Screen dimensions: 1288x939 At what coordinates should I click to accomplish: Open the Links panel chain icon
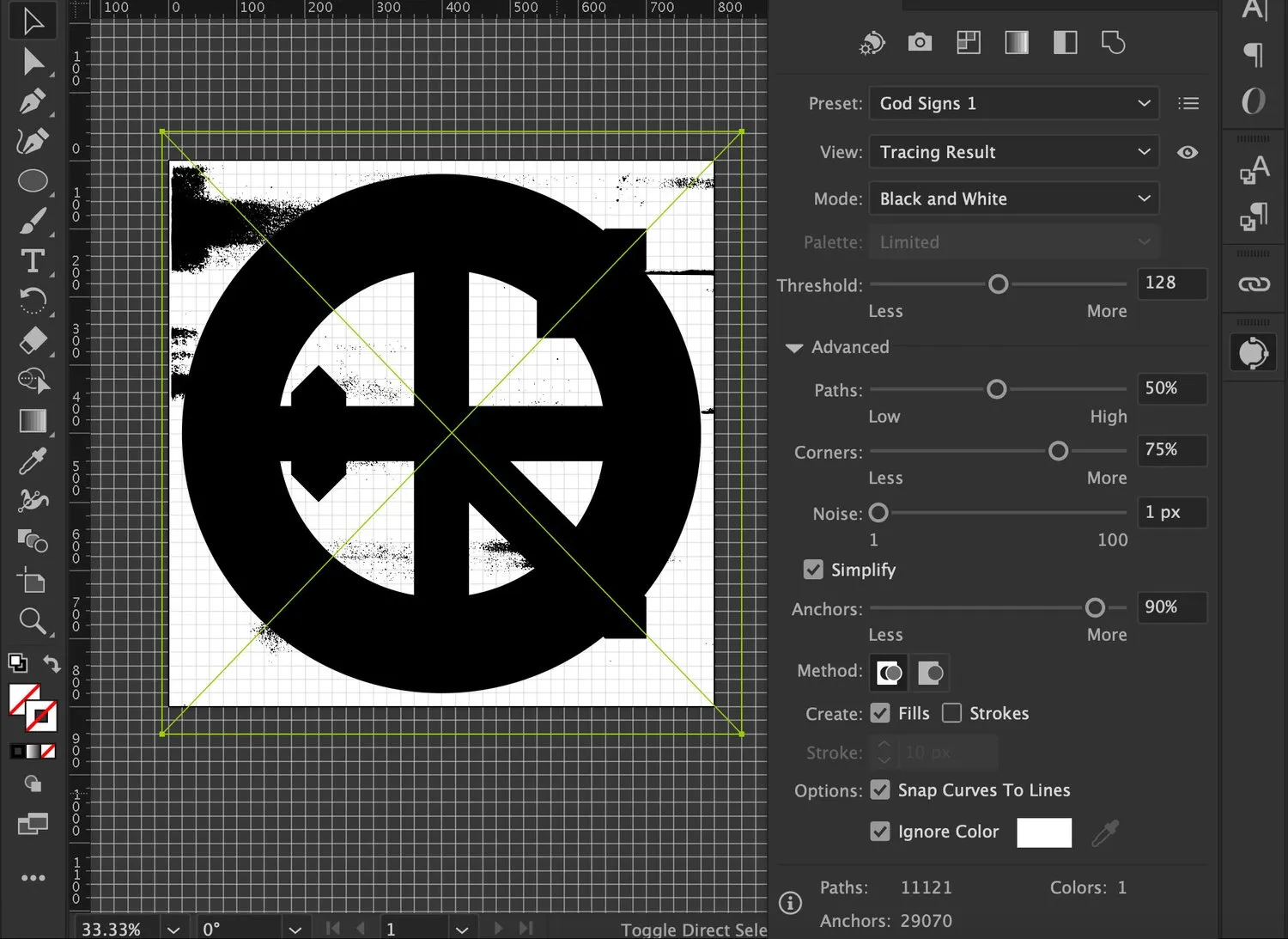pos(1254,284)
